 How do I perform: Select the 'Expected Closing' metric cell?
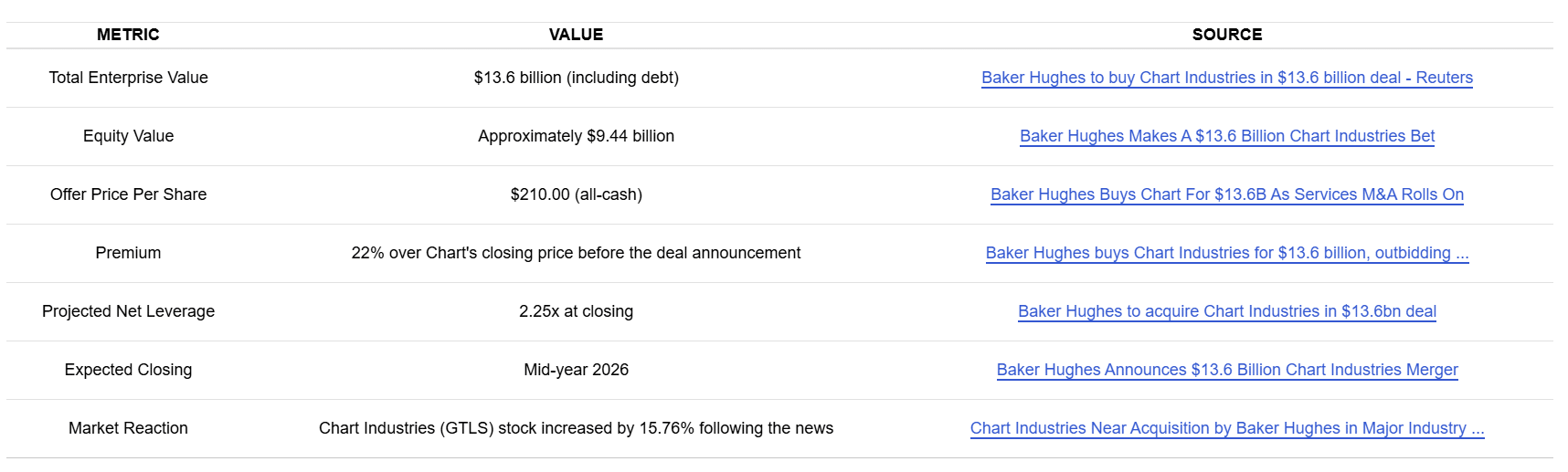point(128,370)
